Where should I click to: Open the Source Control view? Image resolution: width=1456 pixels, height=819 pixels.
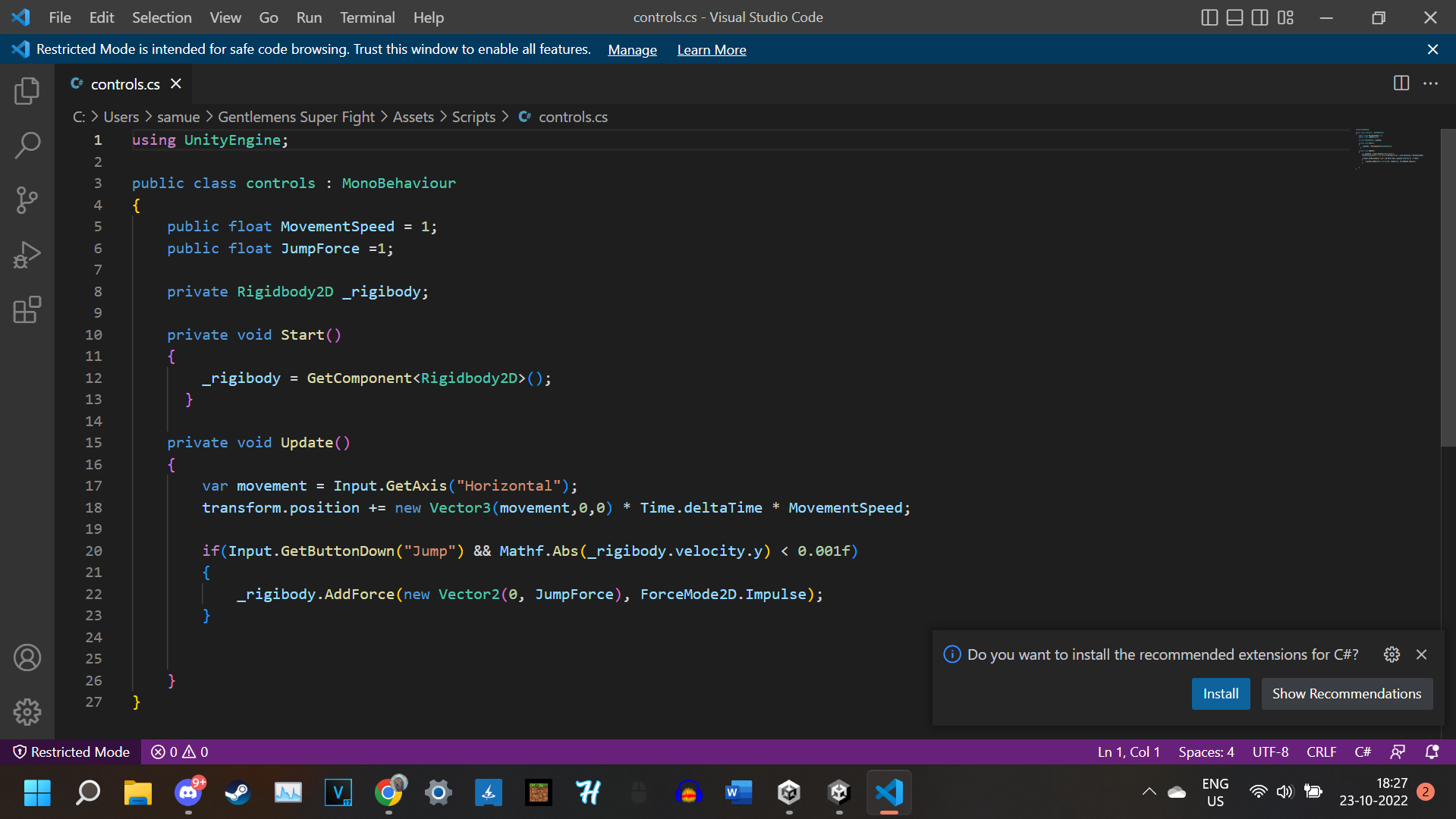[27, 200]
